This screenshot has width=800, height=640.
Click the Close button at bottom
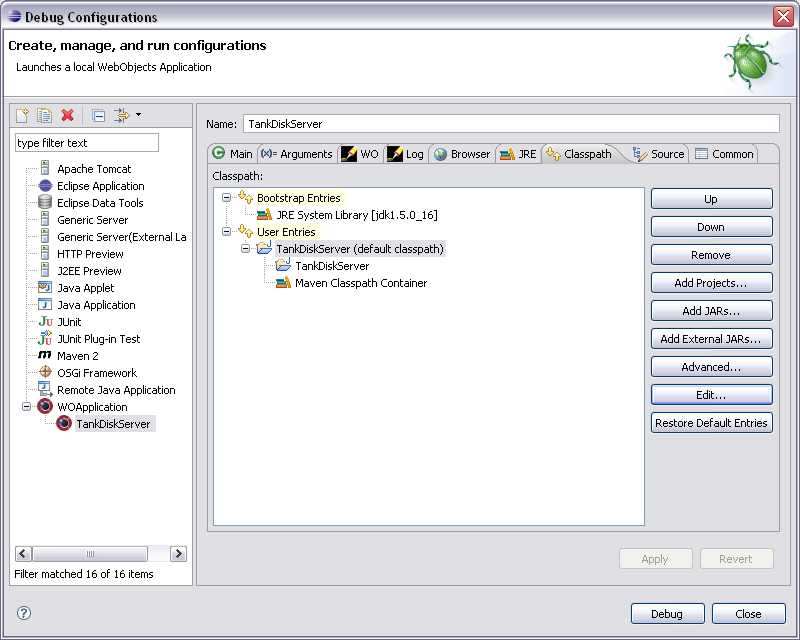[748, 613]
